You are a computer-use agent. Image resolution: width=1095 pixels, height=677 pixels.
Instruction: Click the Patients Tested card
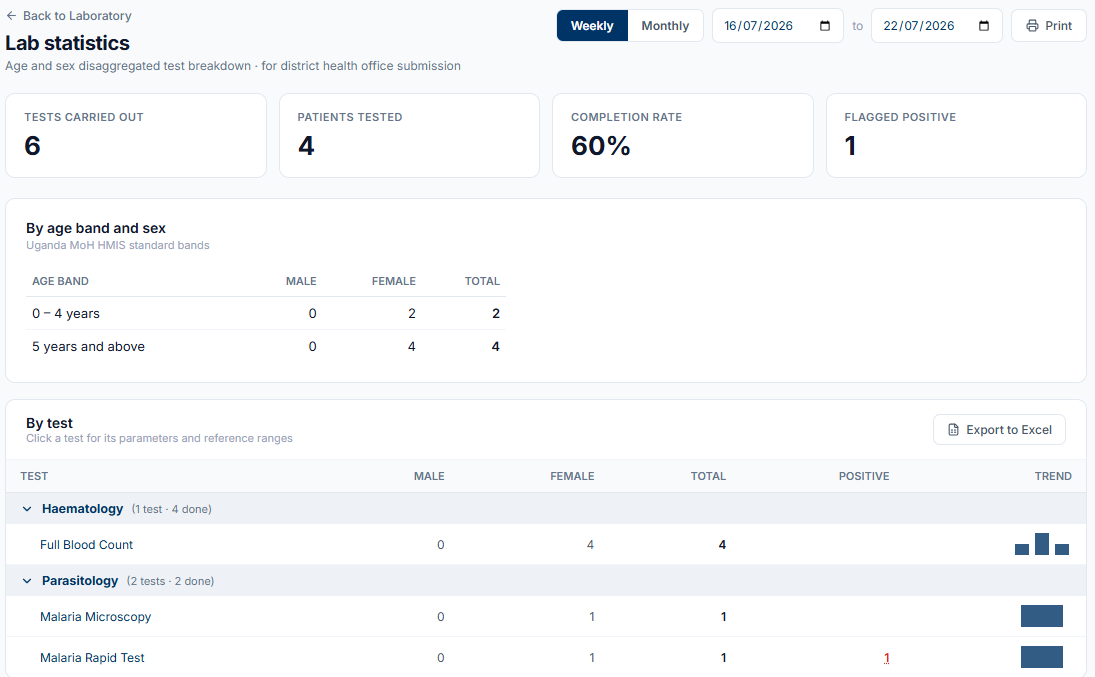point(409,136)
